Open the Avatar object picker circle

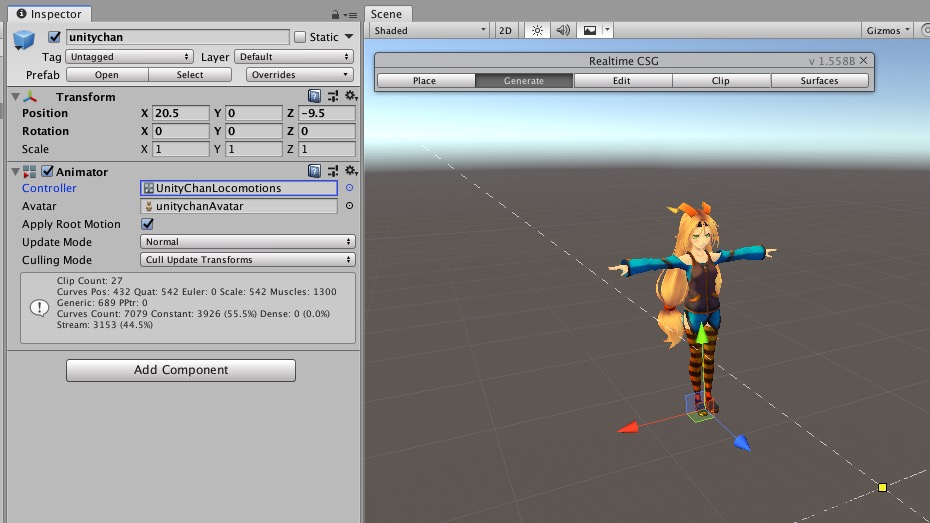[x=349, y=206]
